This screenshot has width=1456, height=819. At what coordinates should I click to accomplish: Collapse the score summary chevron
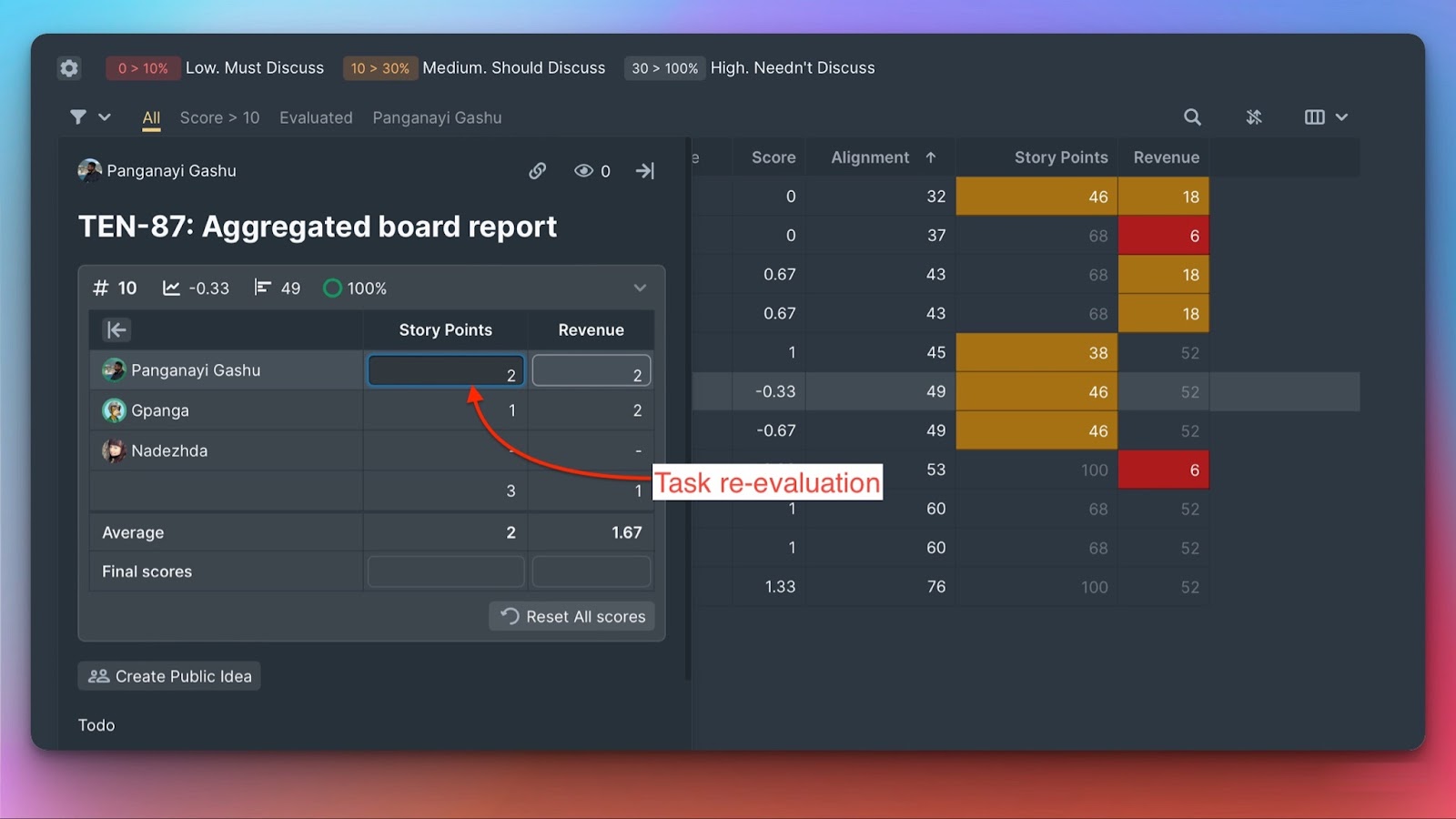640,288
